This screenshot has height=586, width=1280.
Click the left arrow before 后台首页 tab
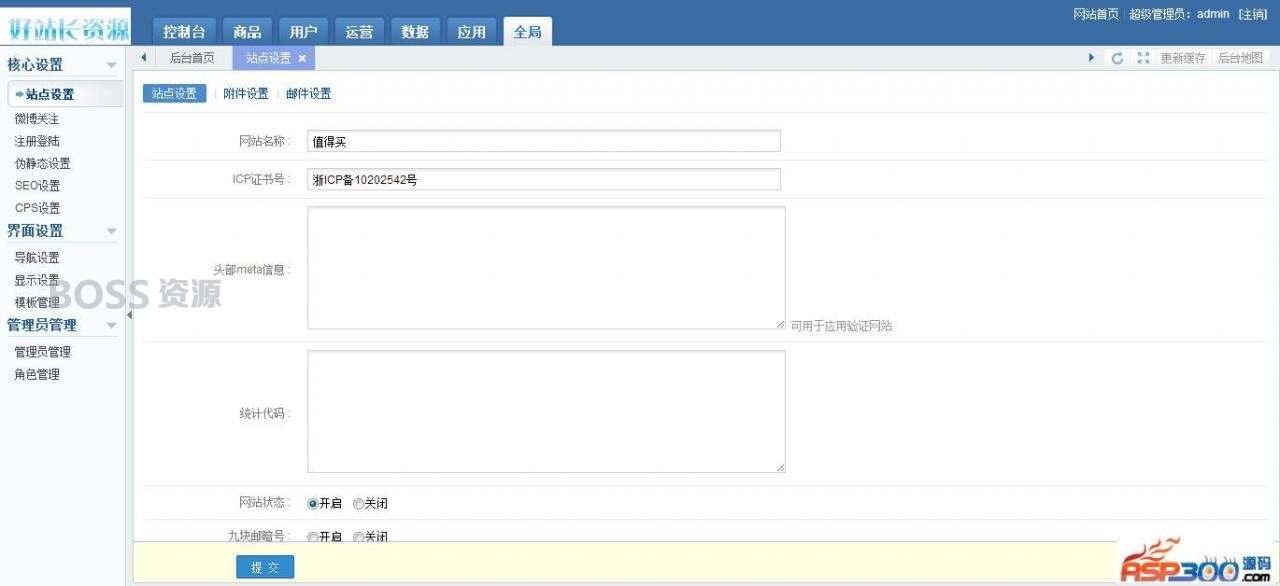[x=144, y=58]
